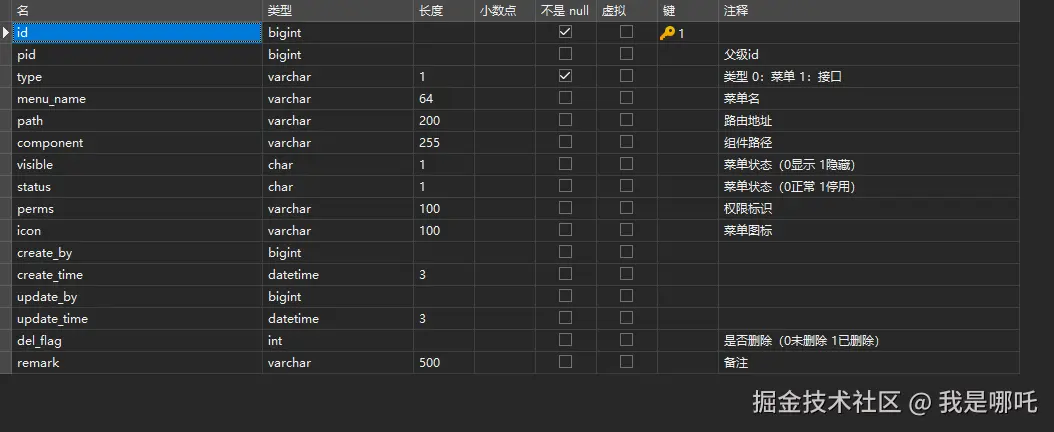
Task: Enable 'not null' for del_flag field
Action: pos(565,340)
